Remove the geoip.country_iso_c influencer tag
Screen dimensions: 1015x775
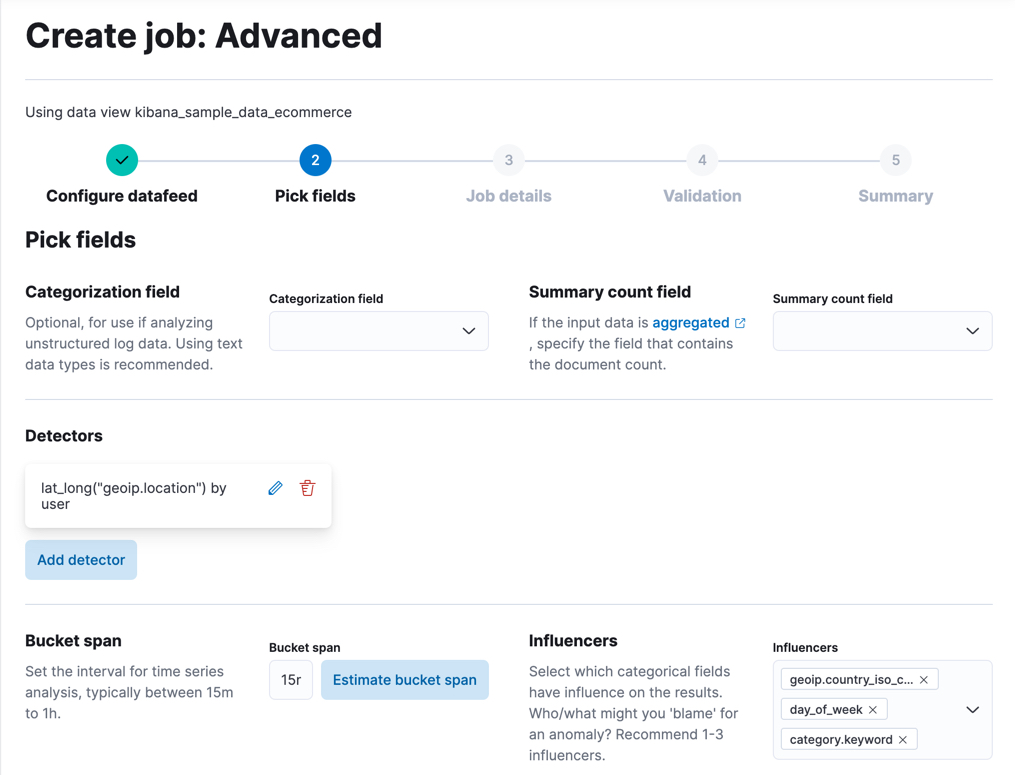point(925,678)
